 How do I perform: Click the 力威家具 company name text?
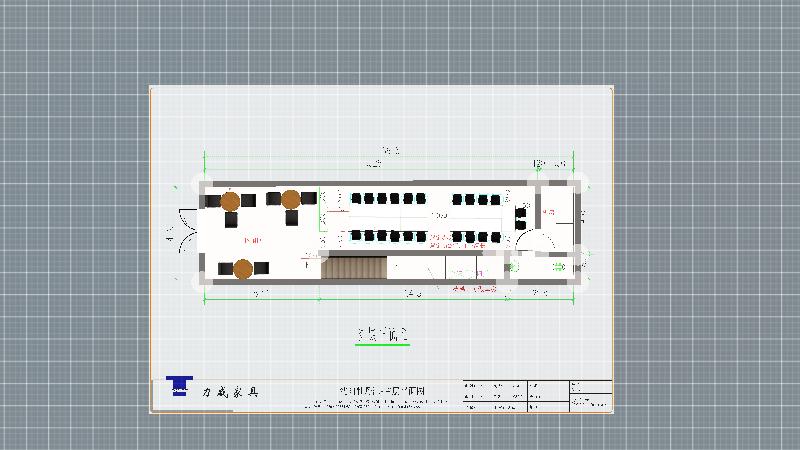tap(230, 393)
